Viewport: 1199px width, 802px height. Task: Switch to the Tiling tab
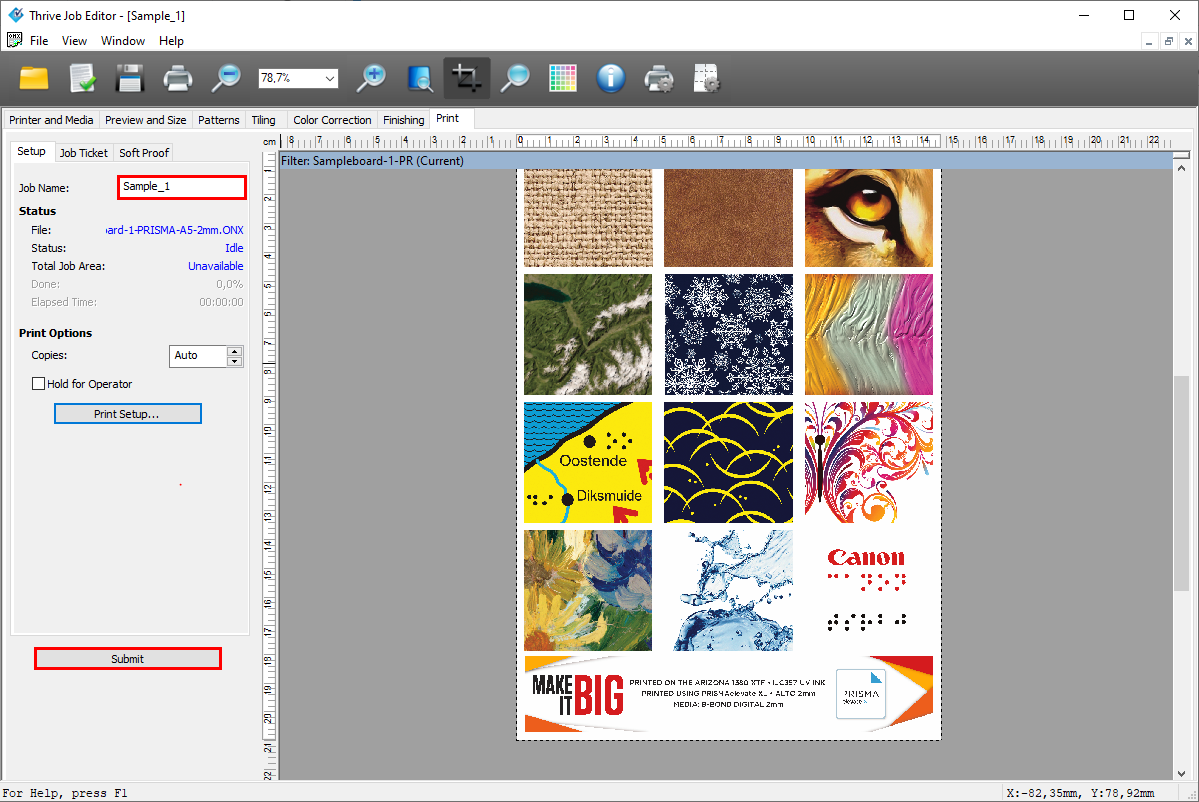coord(264,120)
